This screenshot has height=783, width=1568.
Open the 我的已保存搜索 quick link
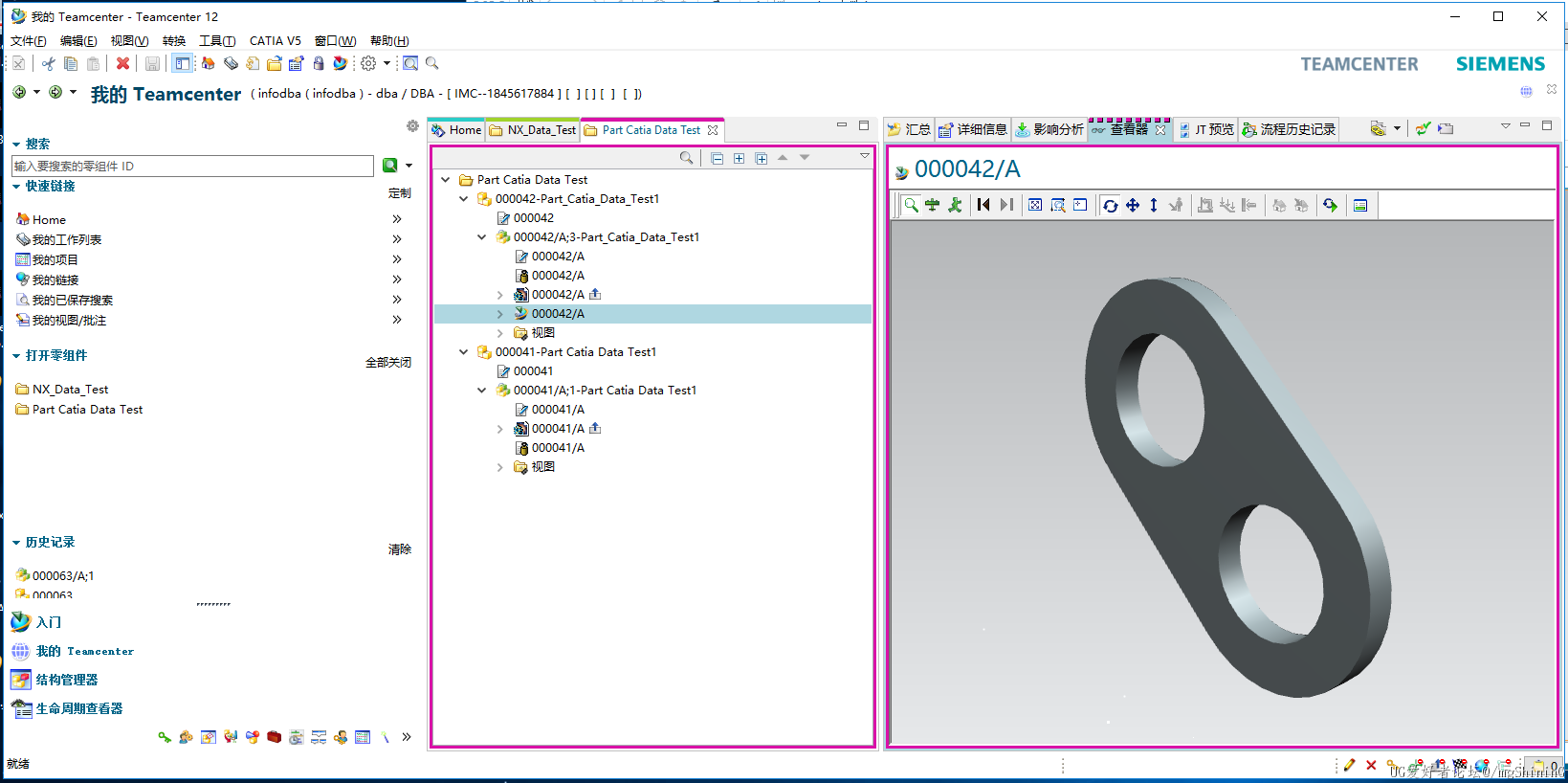(x=73, y=301)
